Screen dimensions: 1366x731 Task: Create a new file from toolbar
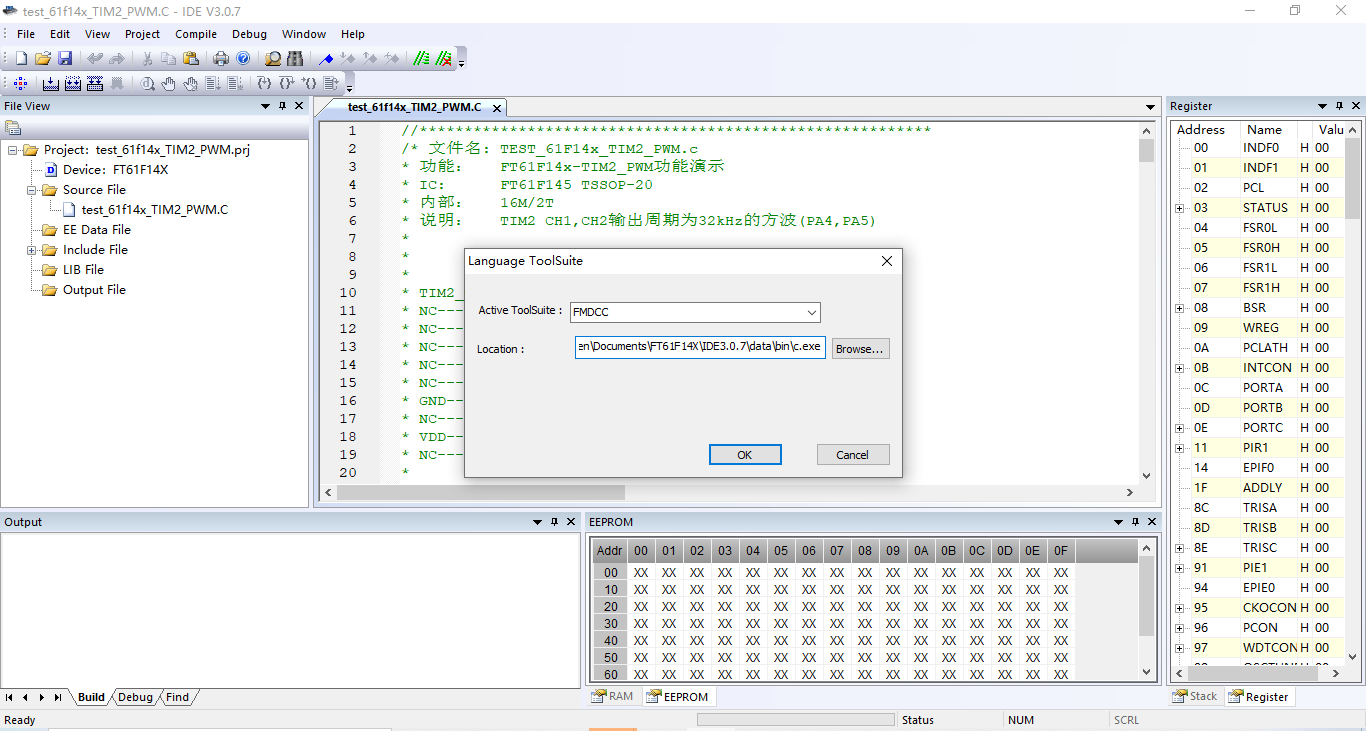21,59
